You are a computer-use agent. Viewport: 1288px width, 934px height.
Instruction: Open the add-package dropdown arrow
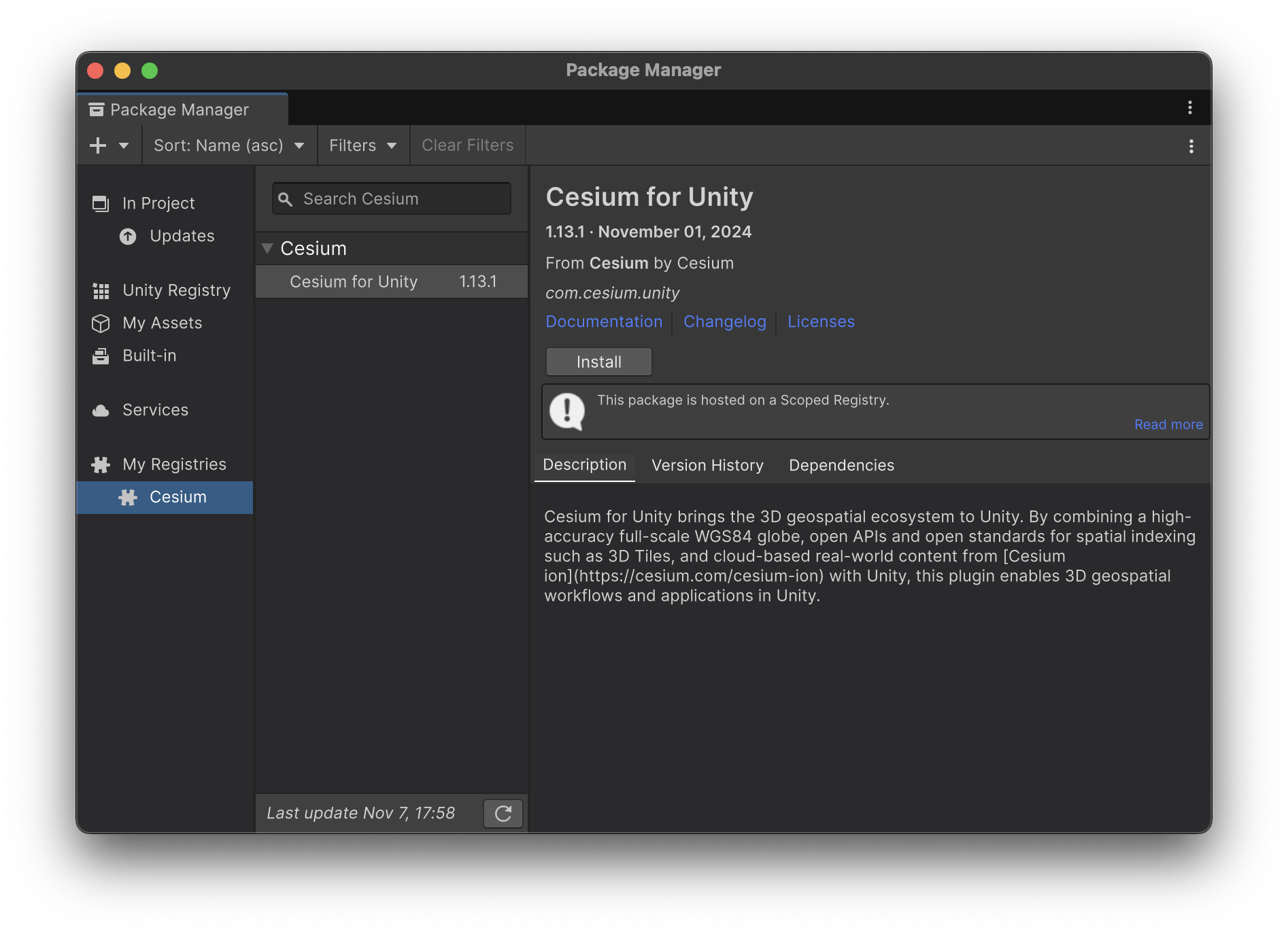coord(124,145)
